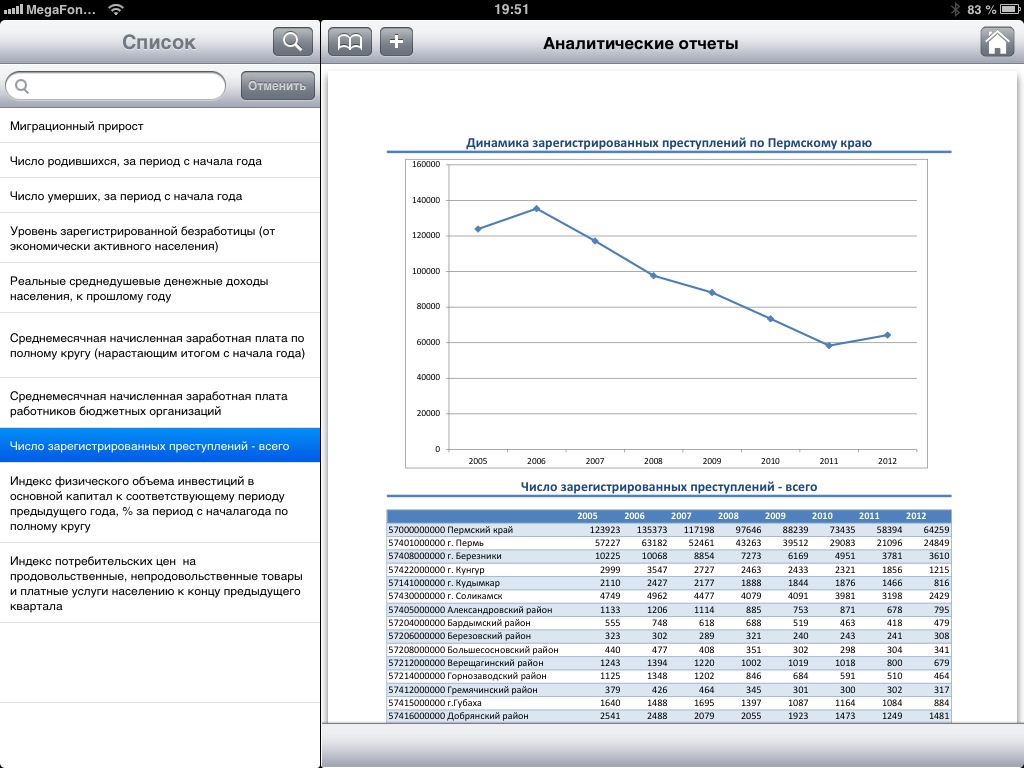Select Уровень зарегистрированной безработицы item
This screenshot has width=1024, height=768.
point(160,238)
